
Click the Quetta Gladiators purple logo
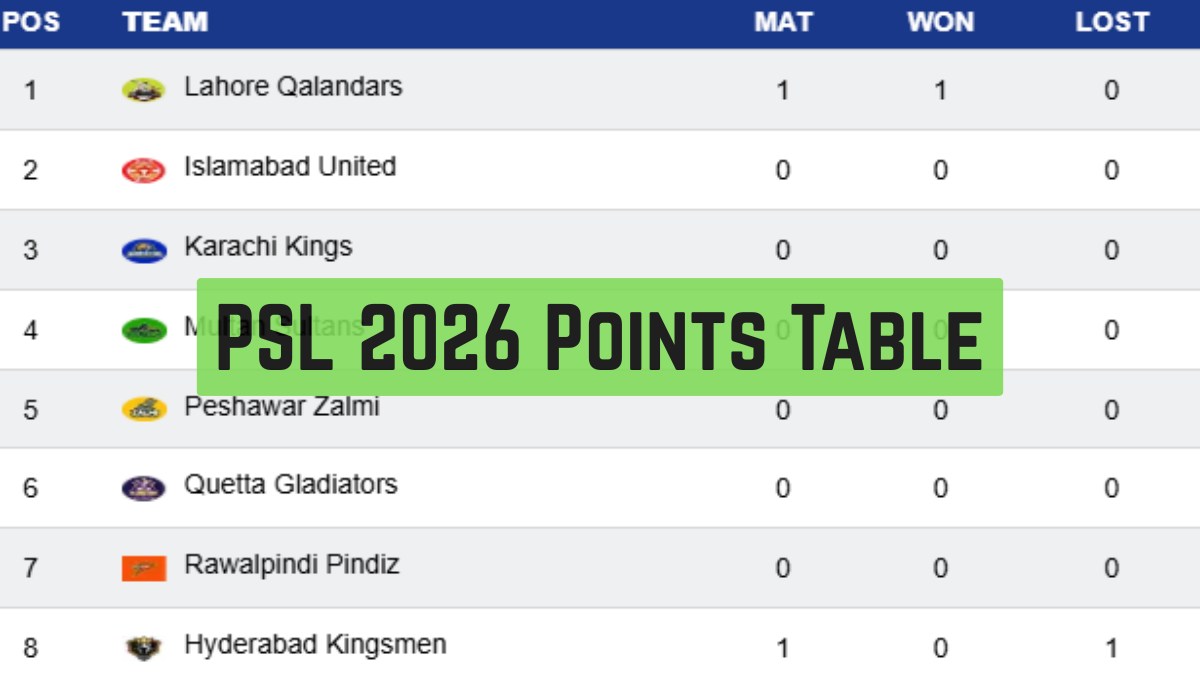(143, 488)
